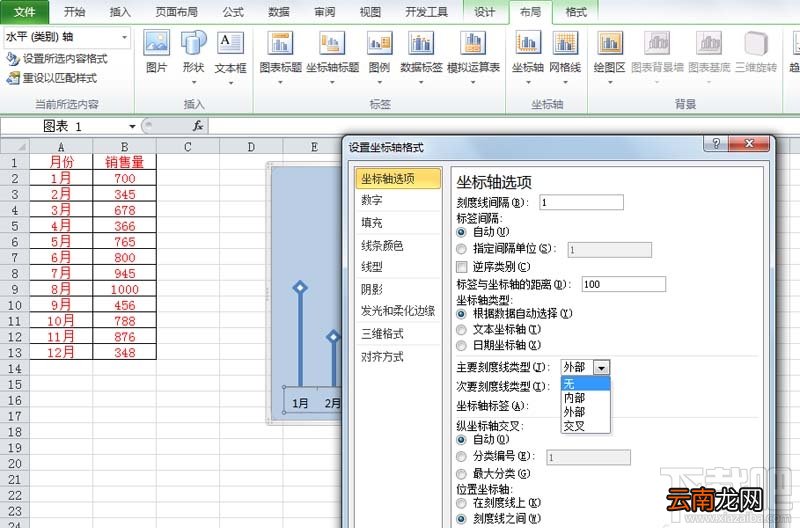Click 图表背景墙 (Chart Wall) icon
The width and height of the screenshot is (800, 528).
(657, 43)
